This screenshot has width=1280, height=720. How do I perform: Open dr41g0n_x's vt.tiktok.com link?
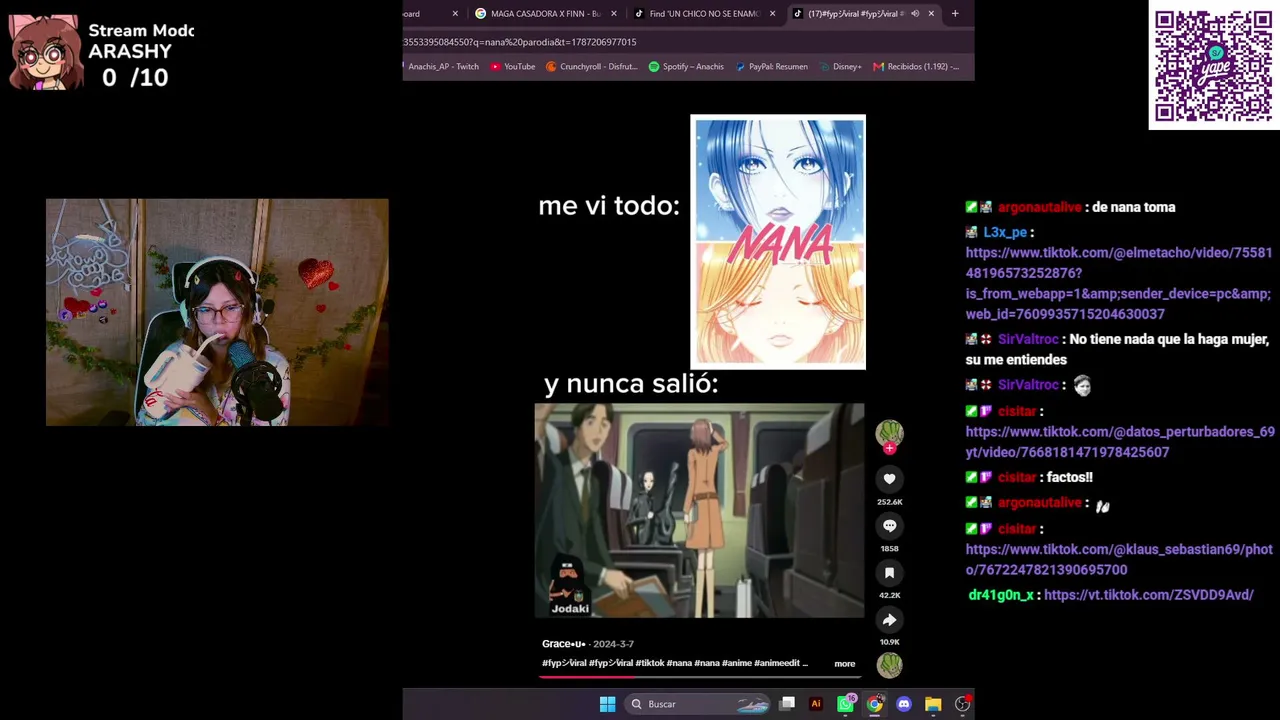(1149, 595)
